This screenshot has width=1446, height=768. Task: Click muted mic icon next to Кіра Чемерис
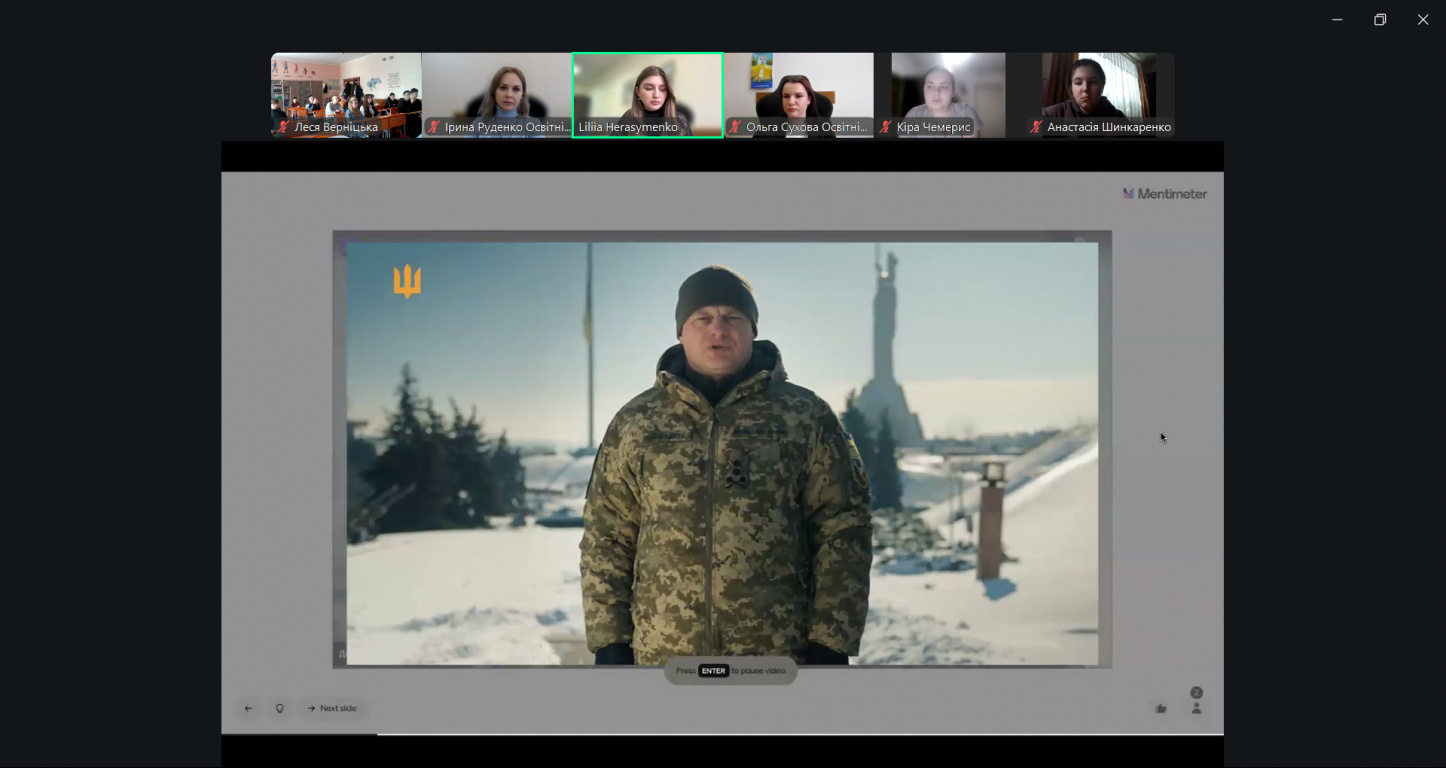pos(886,127)
